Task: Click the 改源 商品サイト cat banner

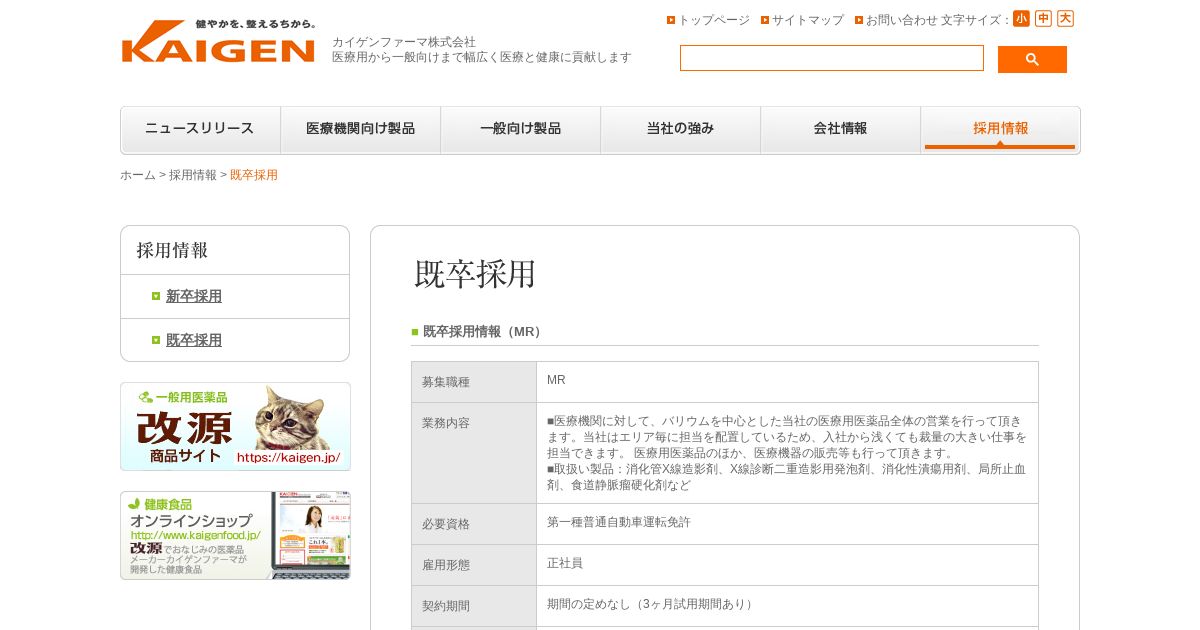Action: pos(235,427)
